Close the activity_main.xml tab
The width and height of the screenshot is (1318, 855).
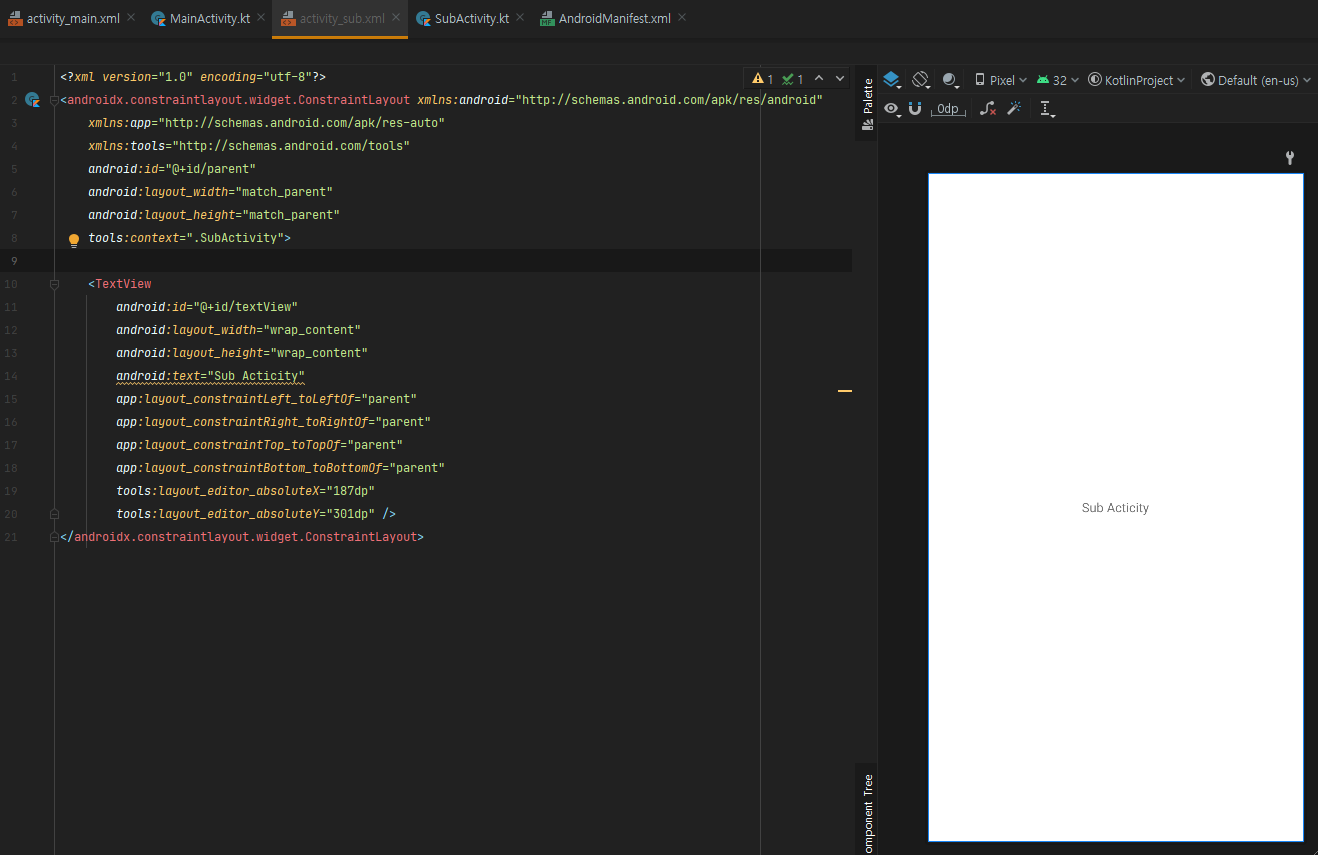tap(131, 18)
